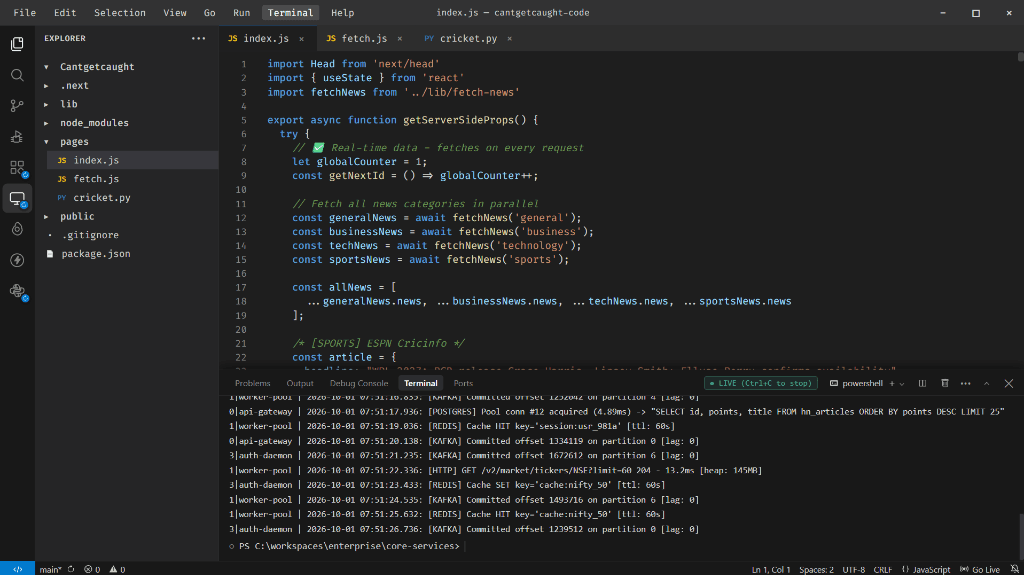
Task: Change the UTF-8 file encoding
Action: pyautogui.click(x=854, y=569)
